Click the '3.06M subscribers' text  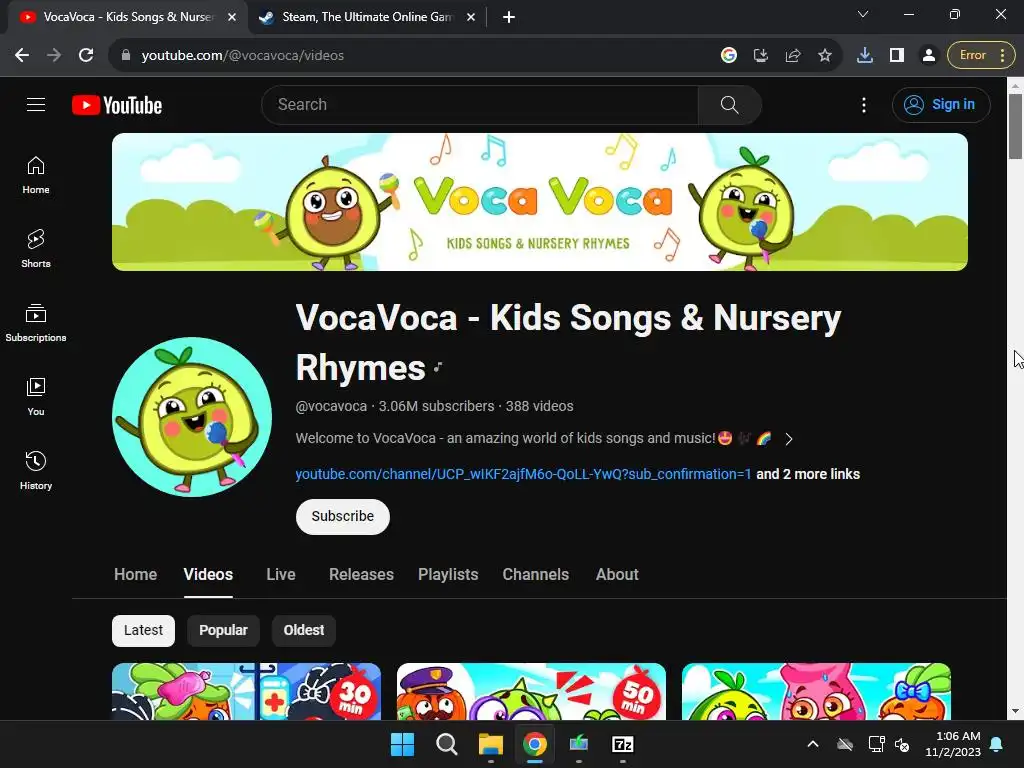[x=436, y=406]
